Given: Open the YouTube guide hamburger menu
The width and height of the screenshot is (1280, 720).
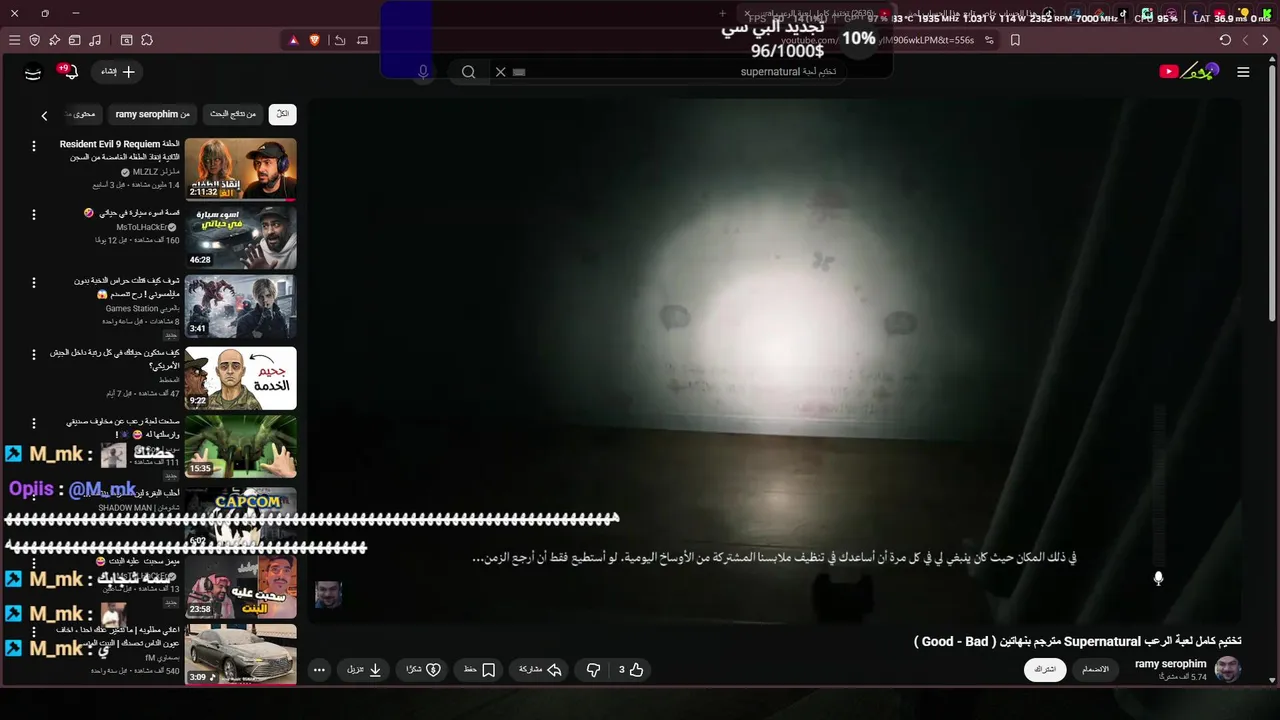Looking at the screenshot, I should point(1243,72).
